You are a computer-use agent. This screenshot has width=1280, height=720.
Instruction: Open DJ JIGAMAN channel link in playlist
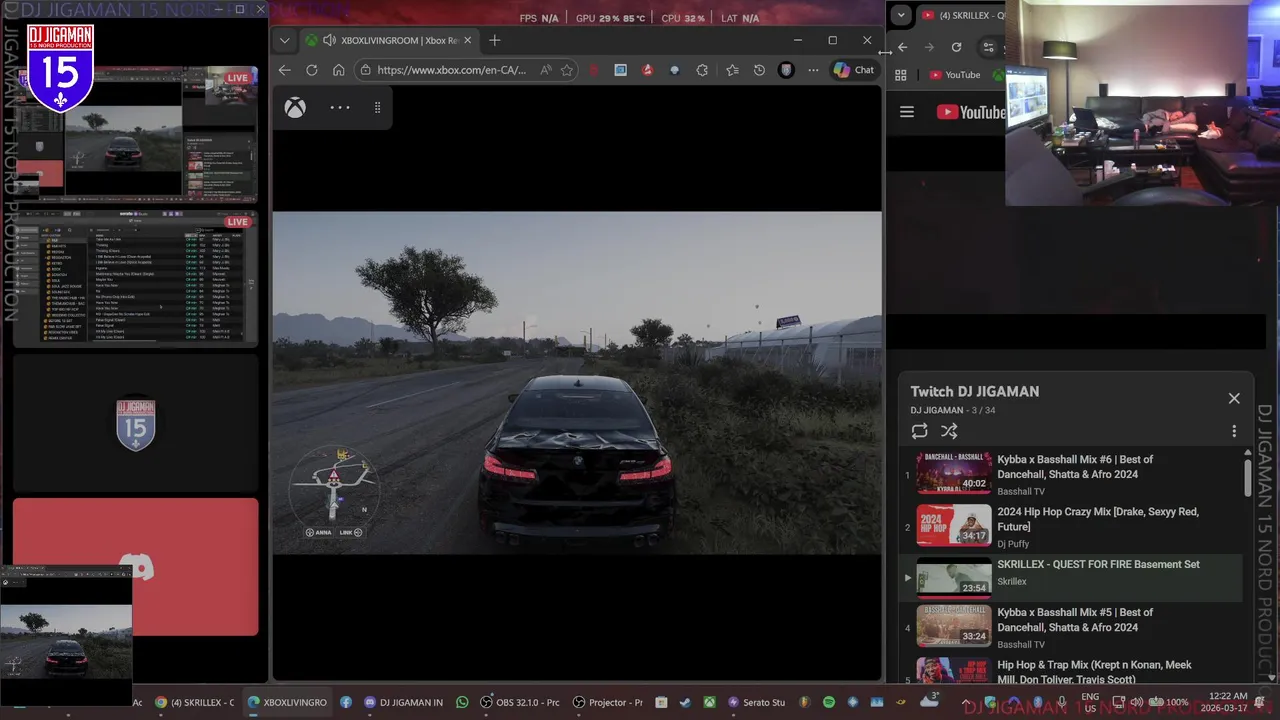pos(937,410)
